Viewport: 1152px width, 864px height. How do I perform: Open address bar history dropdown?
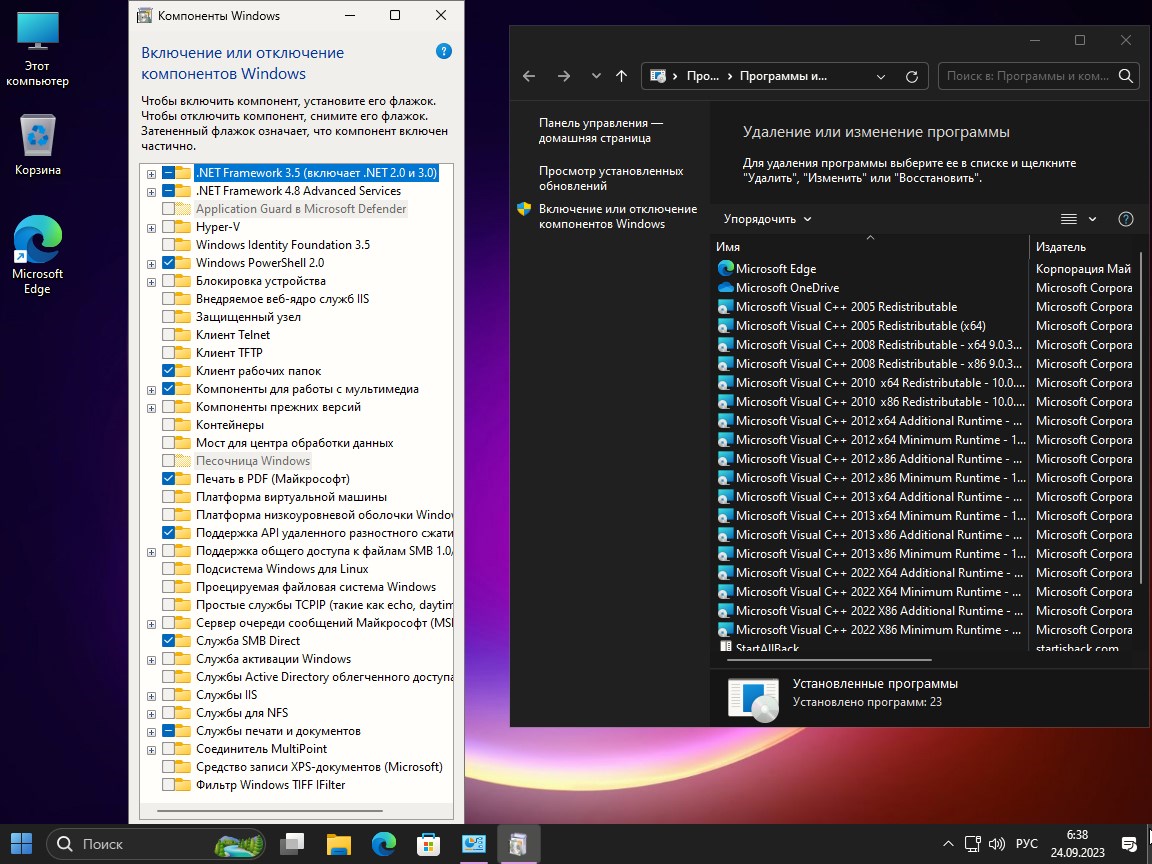881,76
